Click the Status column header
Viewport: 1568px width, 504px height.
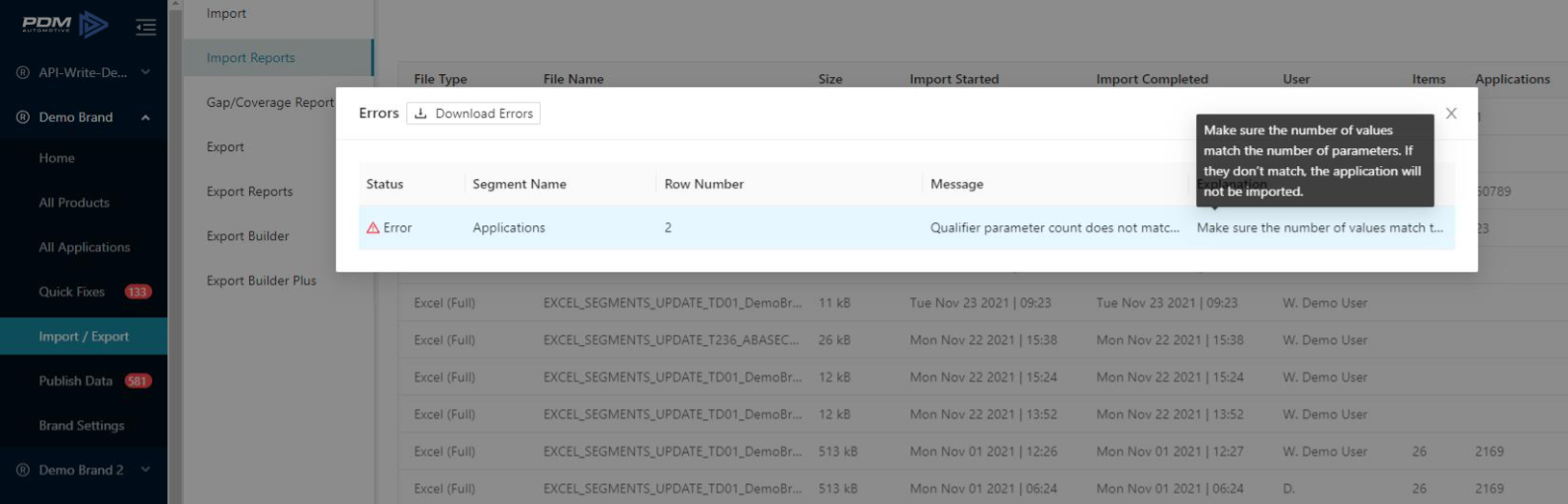[385, 184]
